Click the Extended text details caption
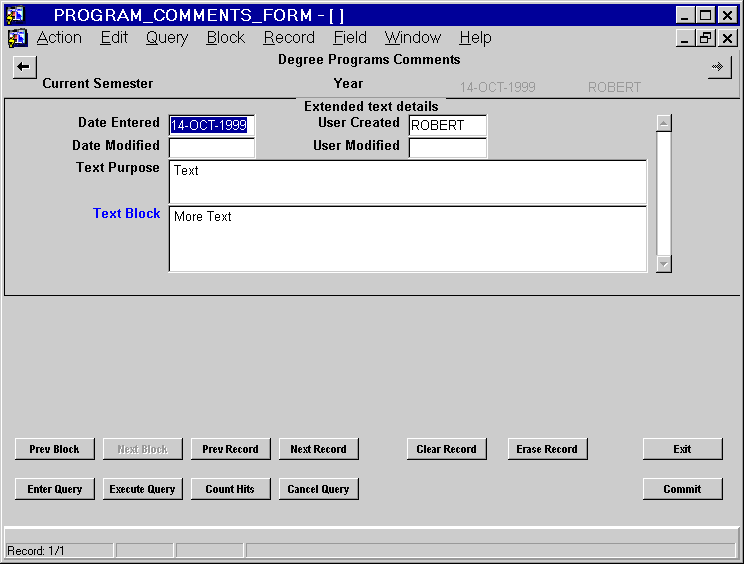The height and width of the screenshot is (564, 744). (x=371, y=106)
